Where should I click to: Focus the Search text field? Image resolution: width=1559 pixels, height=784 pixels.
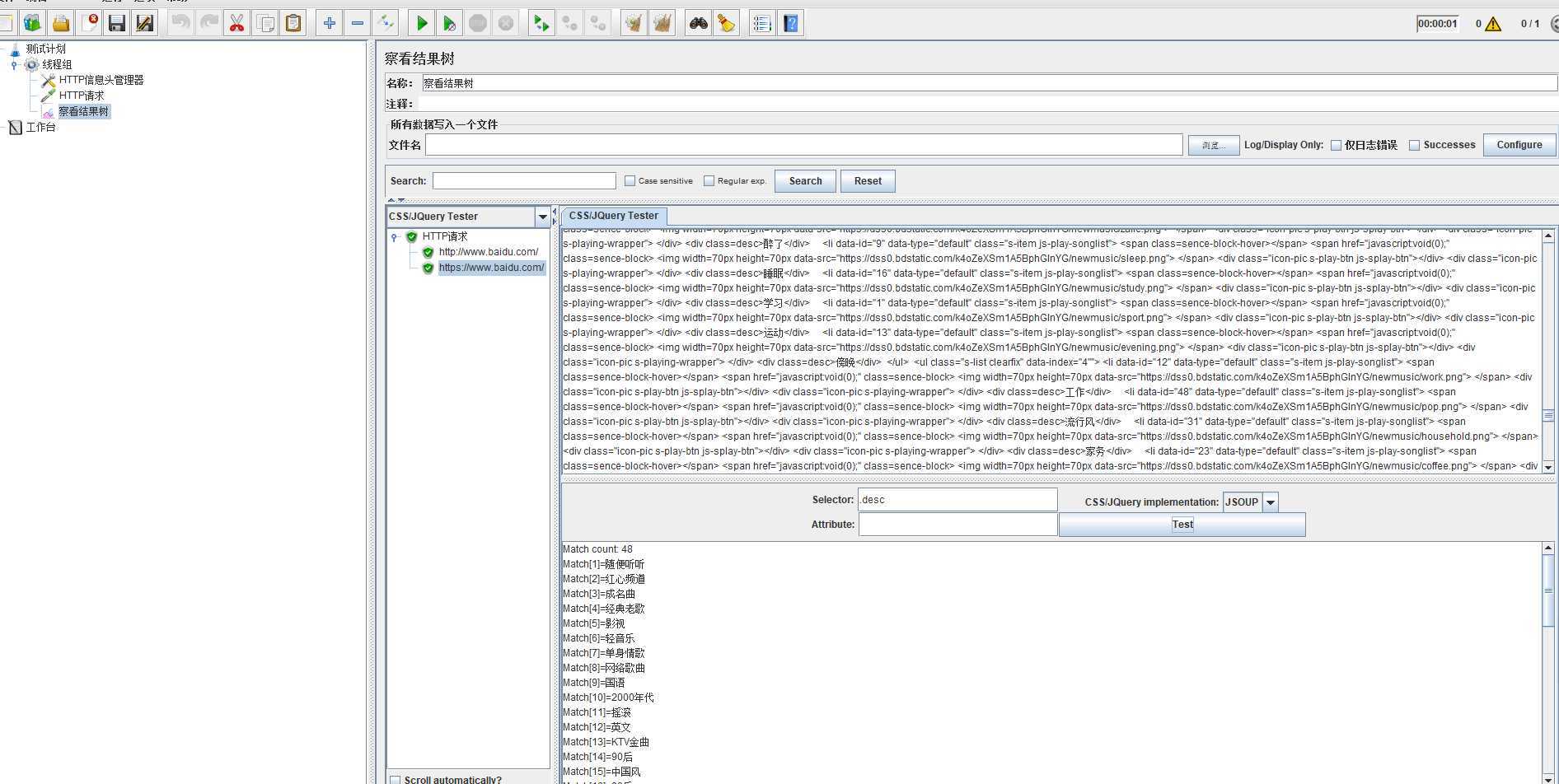(524, 180)
